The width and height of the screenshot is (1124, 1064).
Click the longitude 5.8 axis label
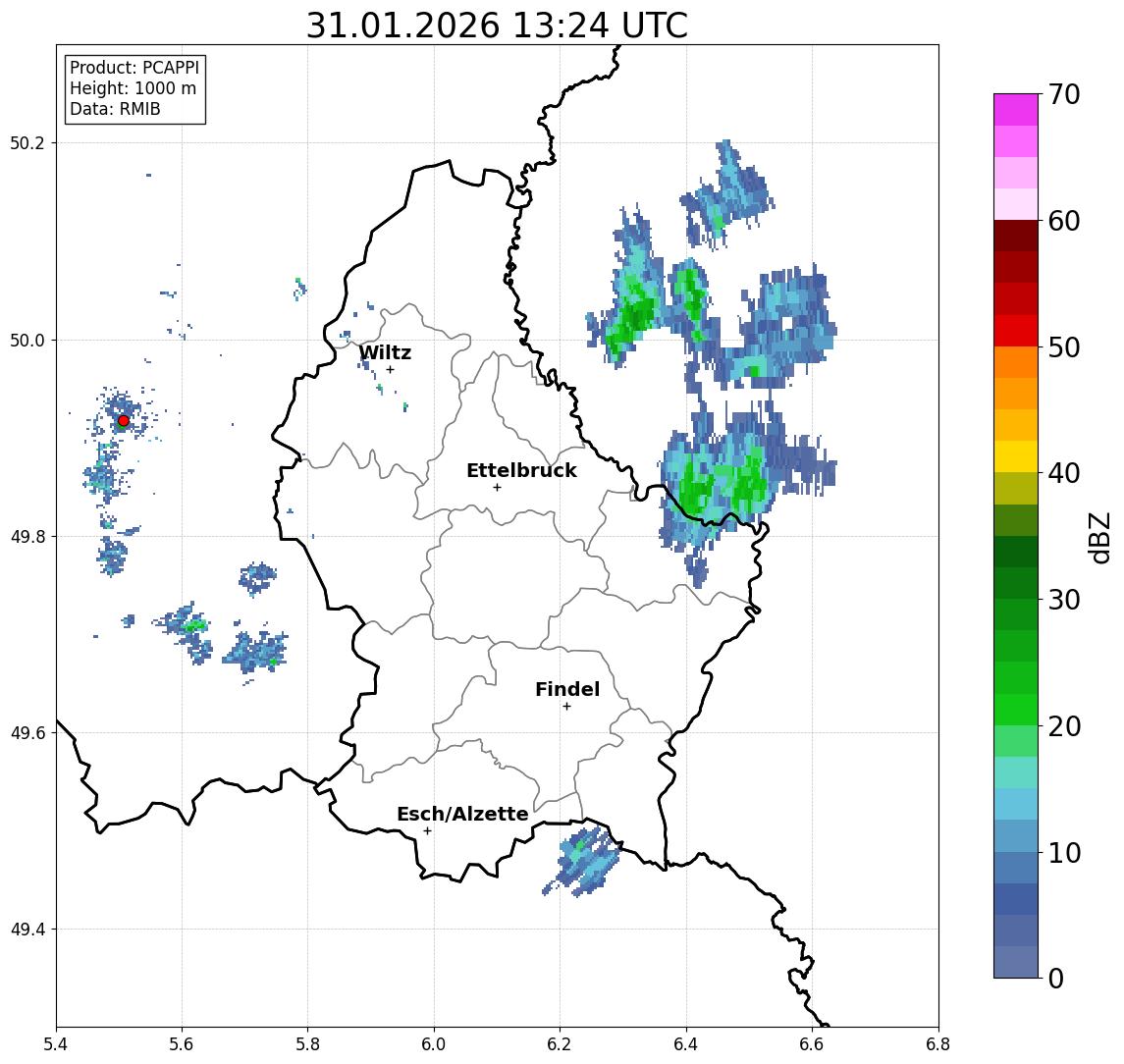(x=307, y=1044)
